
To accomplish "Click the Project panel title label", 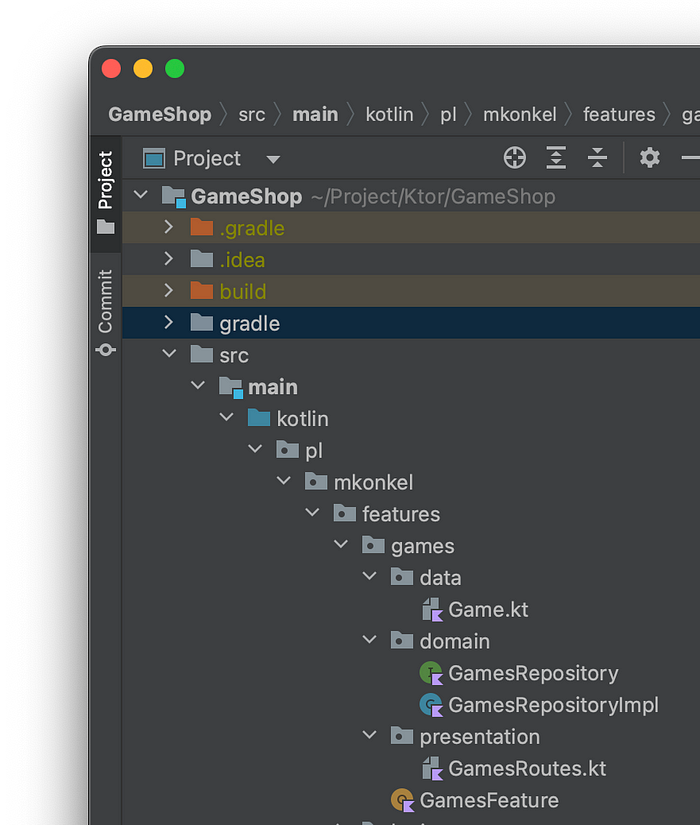I will click(x=207, y=158).
